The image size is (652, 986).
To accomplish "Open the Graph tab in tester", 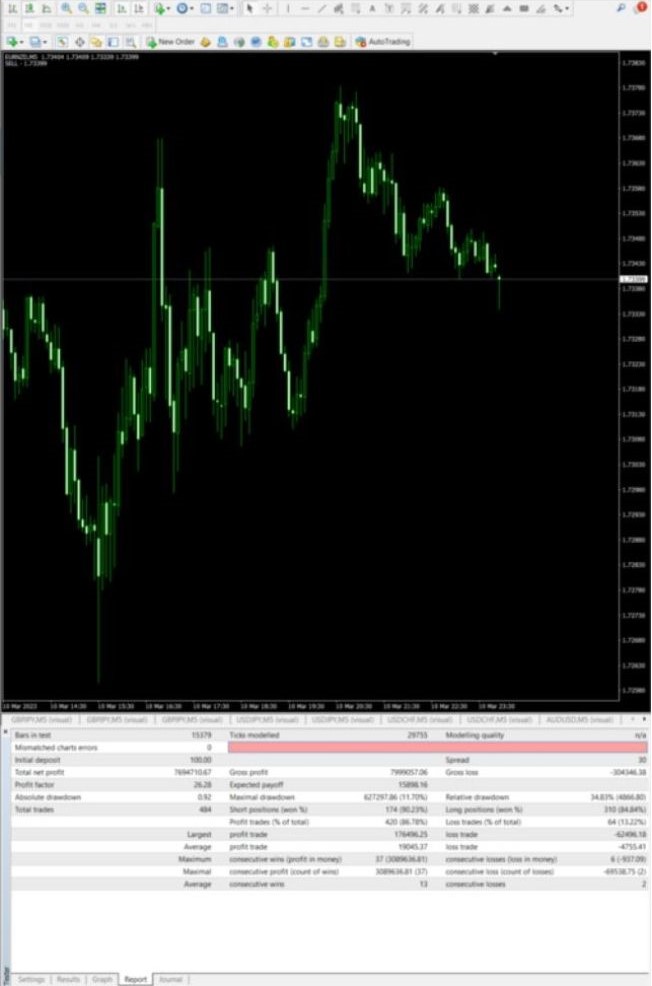I will [x=102, y=979].
